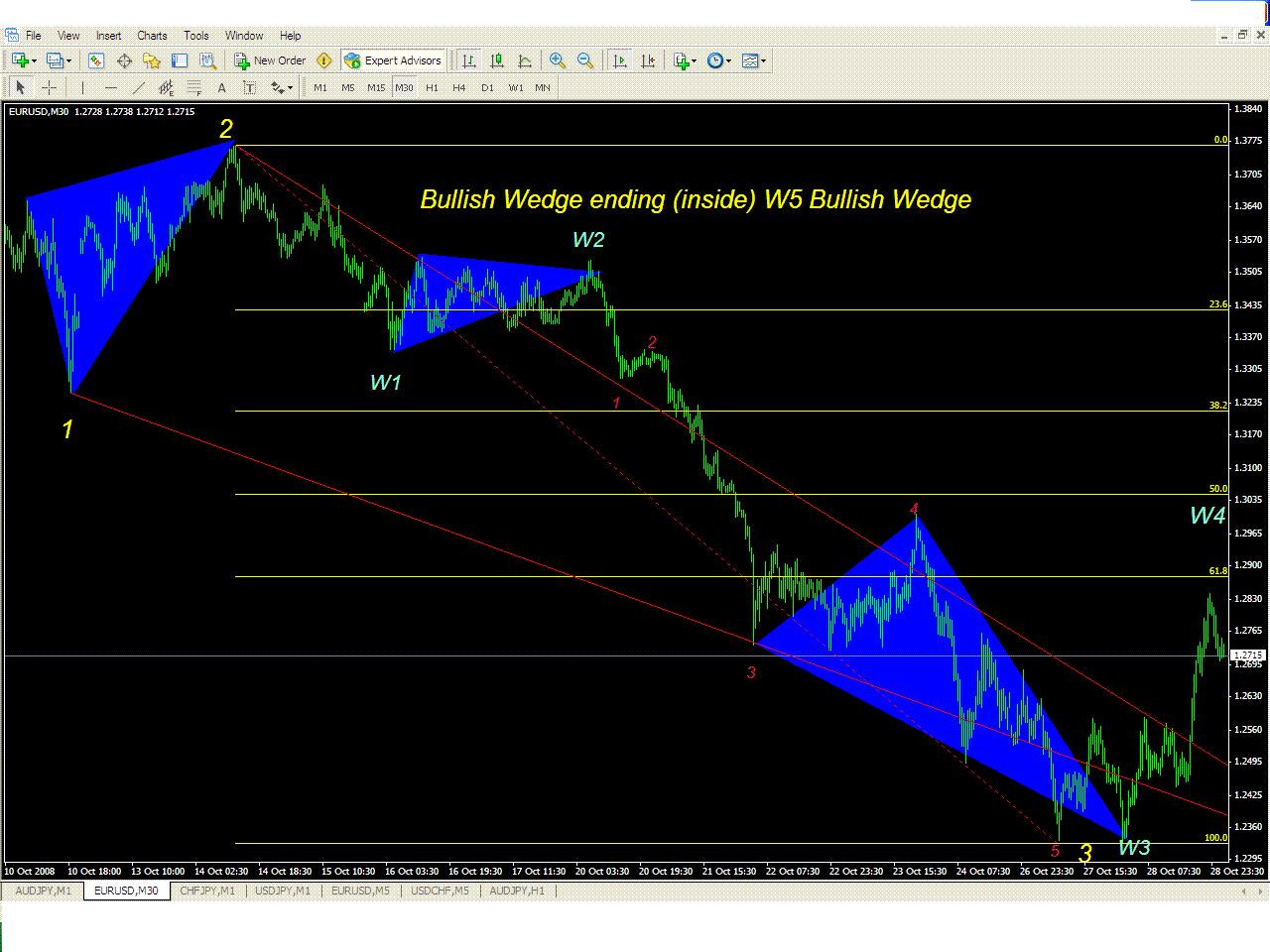Select the horizontal line tool
Screen dimensions: 1270x952
[110, 87]
